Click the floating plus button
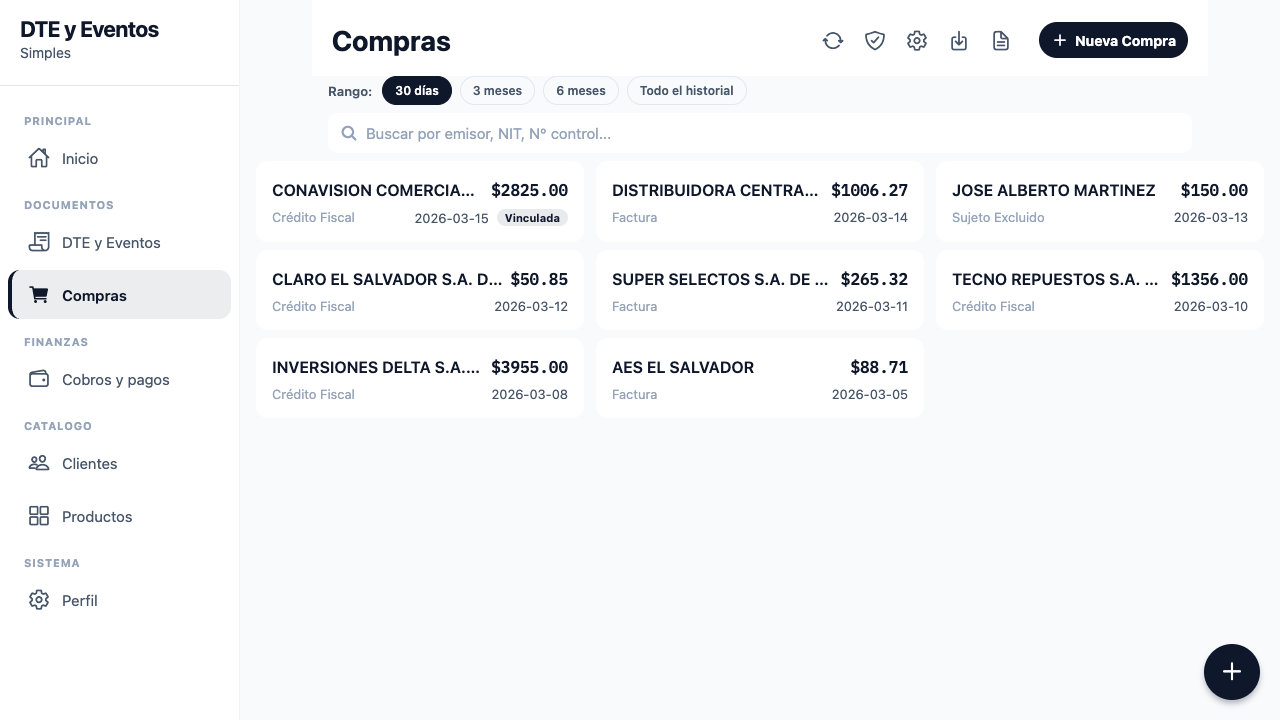The height and width of the screenshot is (720, 1280). click(x=1232, y=672)
